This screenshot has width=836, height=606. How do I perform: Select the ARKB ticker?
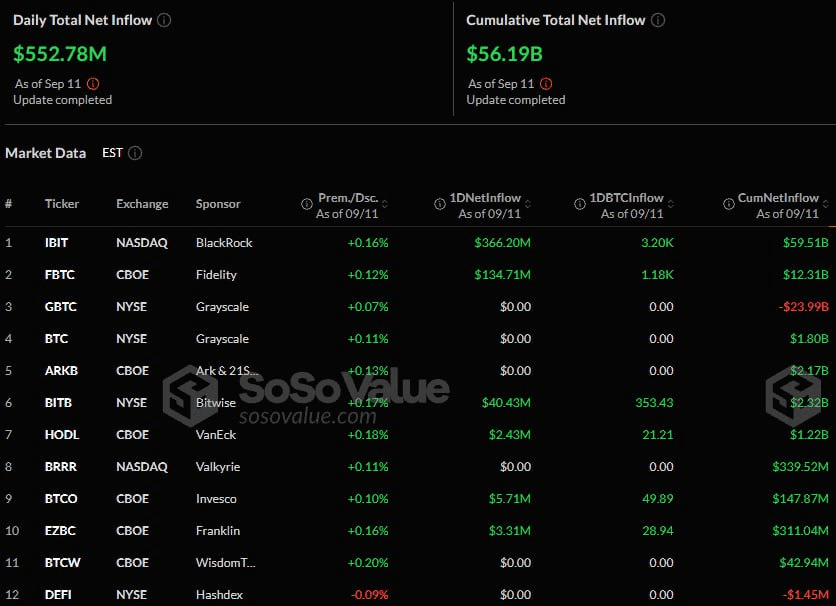[61, 370]
